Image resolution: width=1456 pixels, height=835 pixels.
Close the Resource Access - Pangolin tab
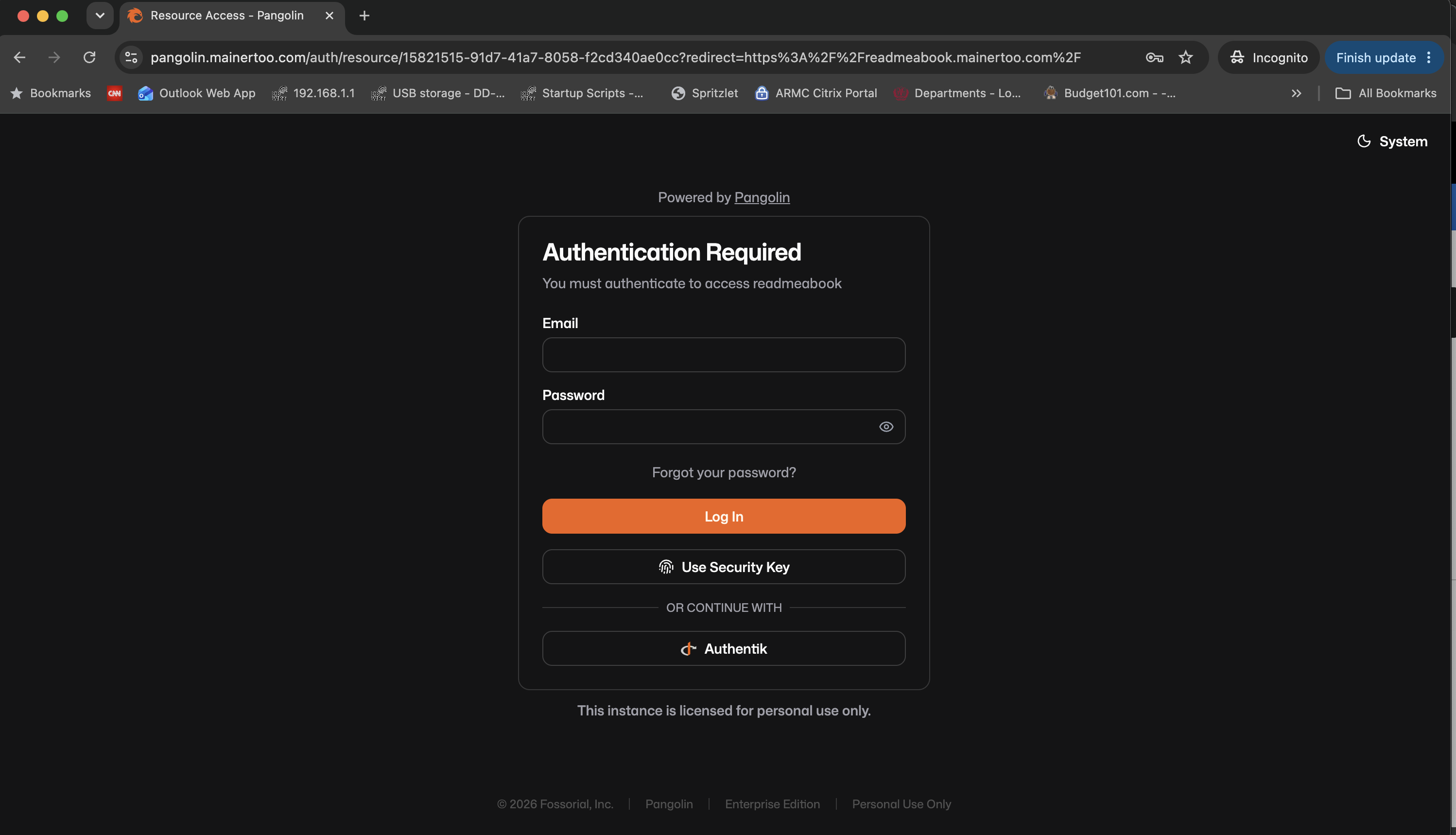(x=329, y=16)
